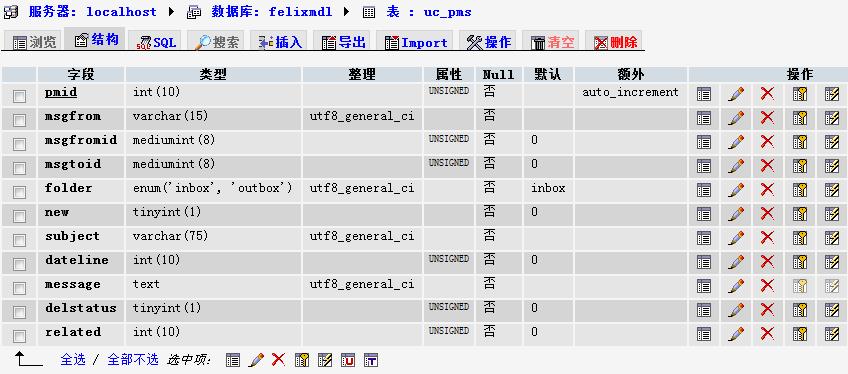Edit the subject field with pencil icon
Viewport: 848px width, 374px height.
coord(736,238)
